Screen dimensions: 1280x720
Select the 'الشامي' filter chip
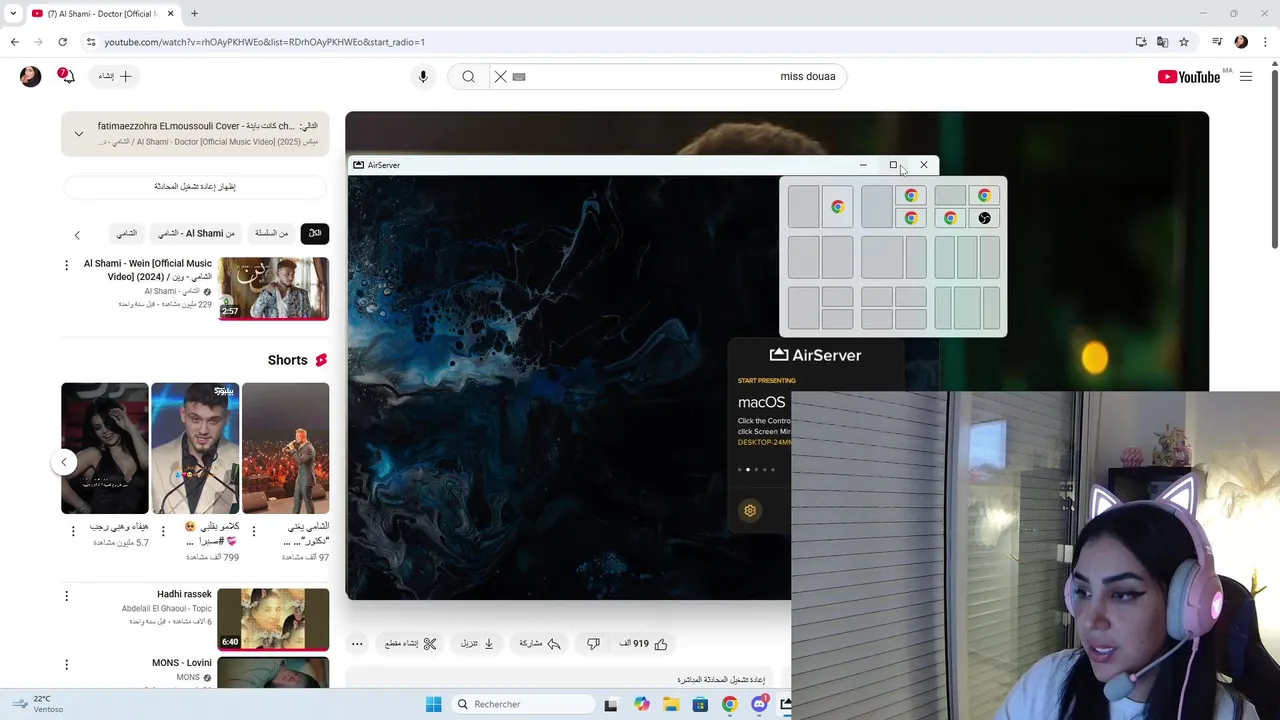click(x=126, y=233)
